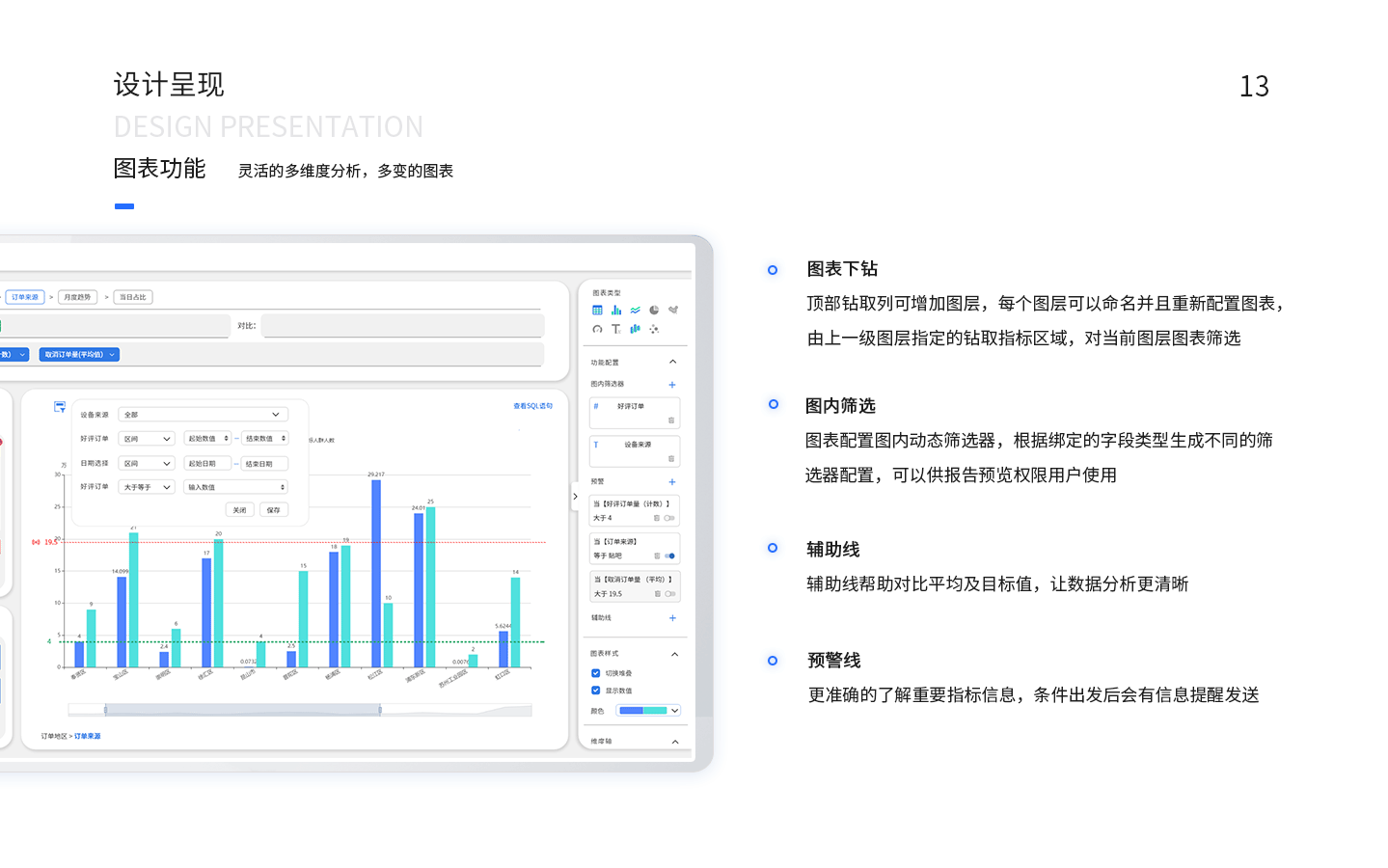Collapse the 维度轴 section
1388x868 pixels.
(x=674, y=742)
